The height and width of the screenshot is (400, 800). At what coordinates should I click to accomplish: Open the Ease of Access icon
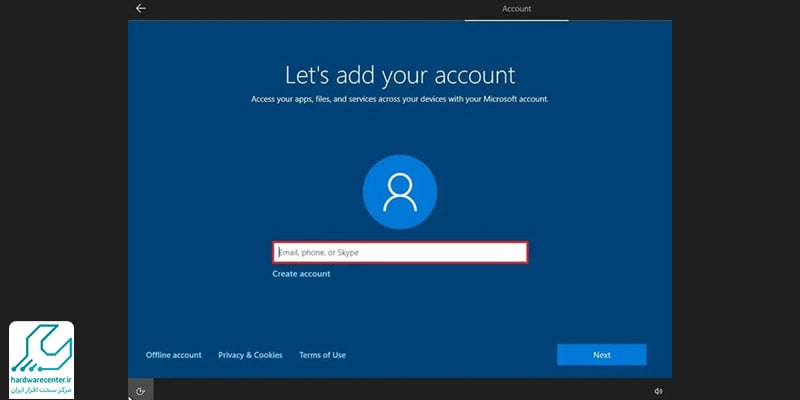(x=141, y=391)
